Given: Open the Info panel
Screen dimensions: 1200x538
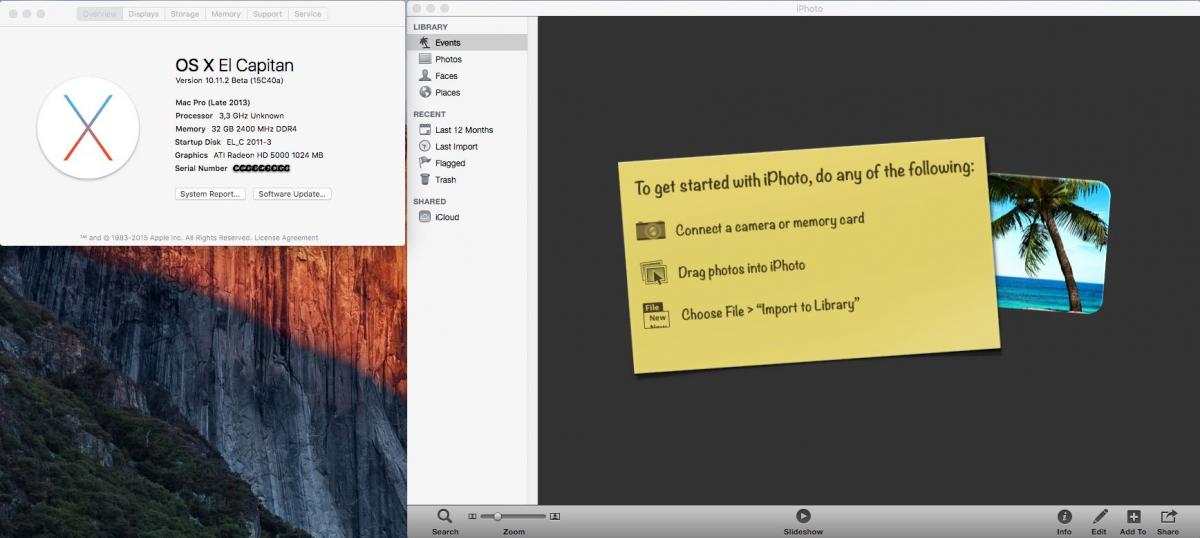Looking at the screenshot, I should pyautogui.click(x=1064, y=516).
